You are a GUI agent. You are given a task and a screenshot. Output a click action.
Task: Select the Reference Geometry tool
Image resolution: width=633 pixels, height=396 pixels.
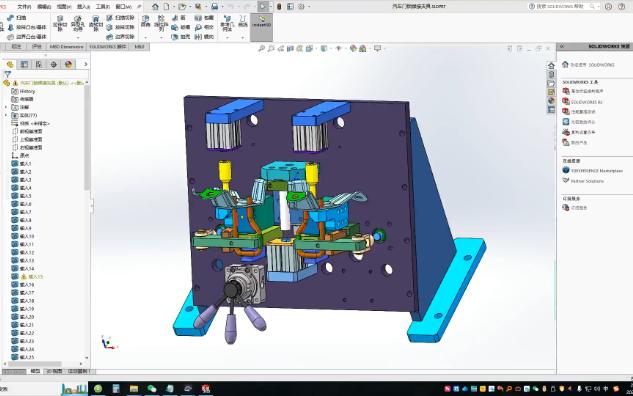click(x=227, y=23)
